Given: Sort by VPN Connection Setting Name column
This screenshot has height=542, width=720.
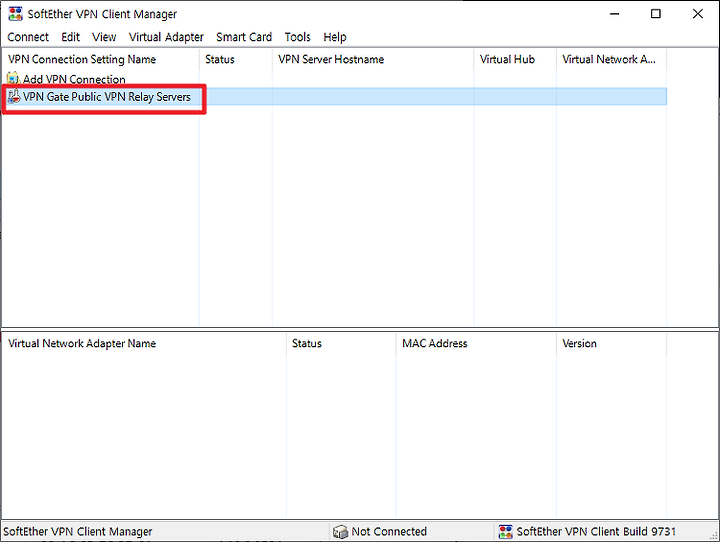Looking at the screenshot, I should point(101,59).
